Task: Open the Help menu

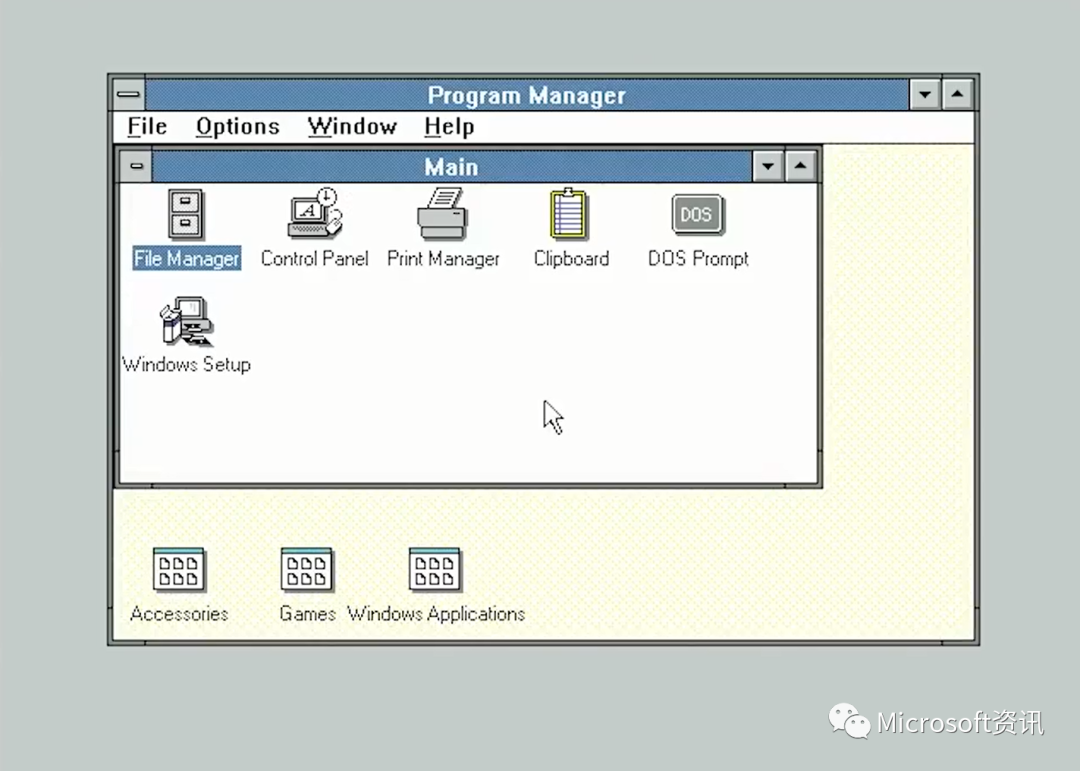Action: [x=449, y=127]
